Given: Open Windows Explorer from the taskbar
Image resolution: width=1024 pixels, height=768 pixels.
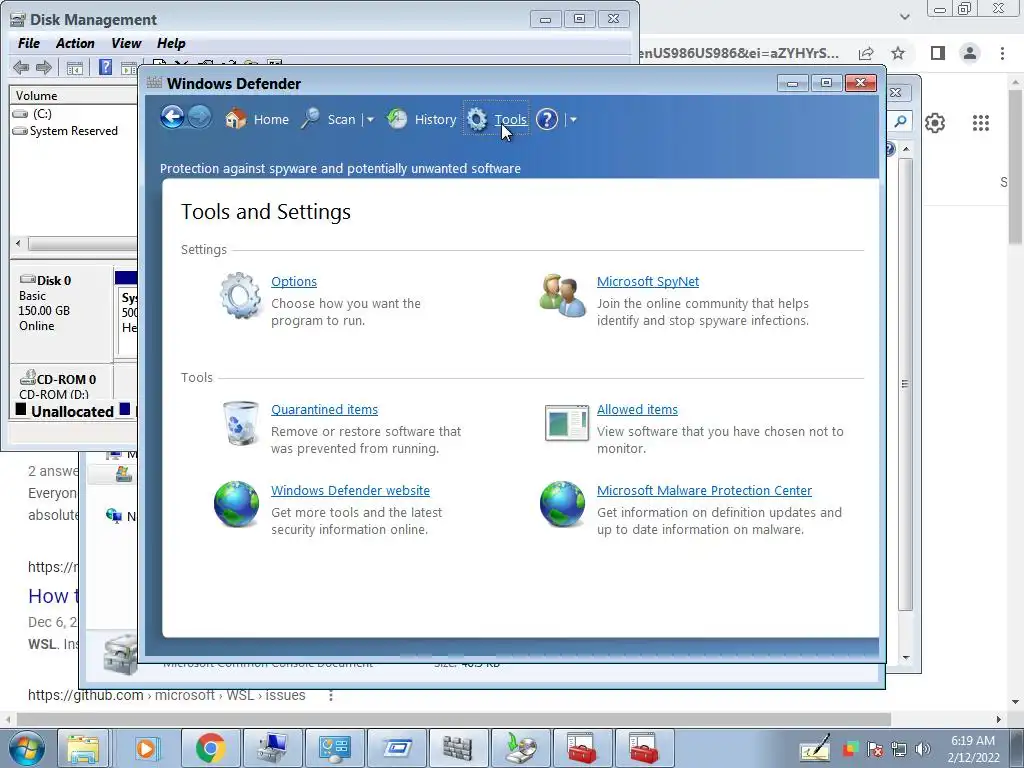Looking at the screenshot, I should [x=83, y=748].
